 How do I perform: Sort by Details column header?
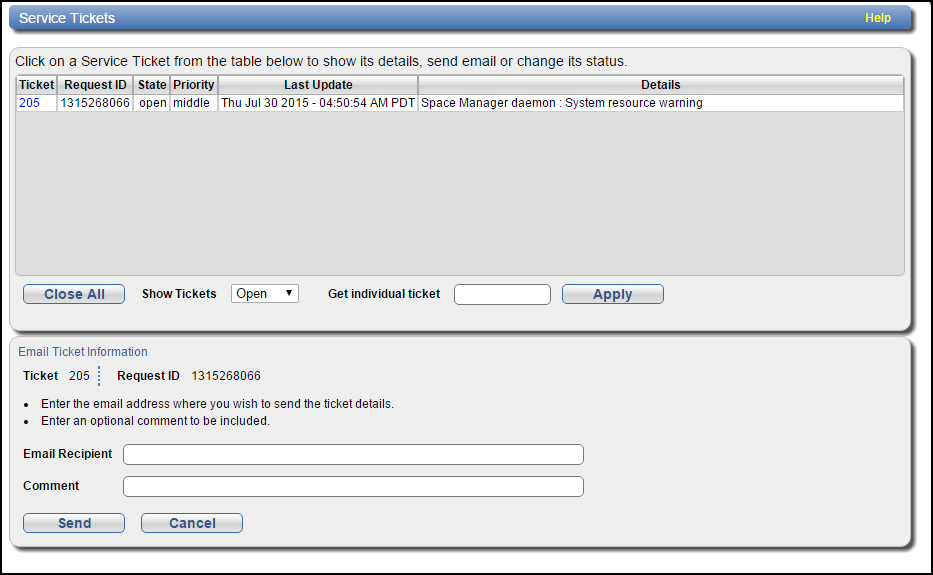660,85
